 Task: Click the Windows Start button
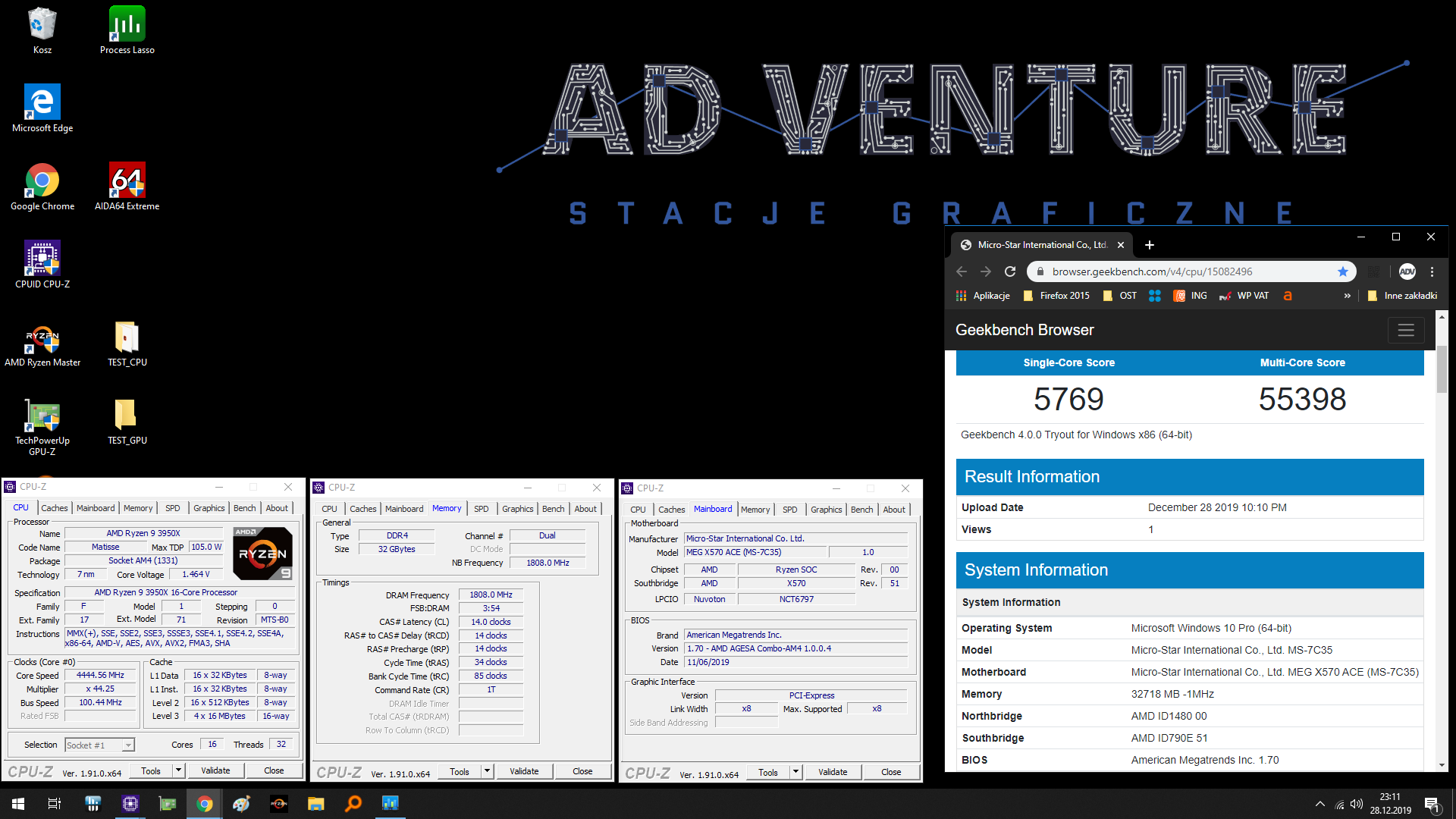(x=18, y=804)
